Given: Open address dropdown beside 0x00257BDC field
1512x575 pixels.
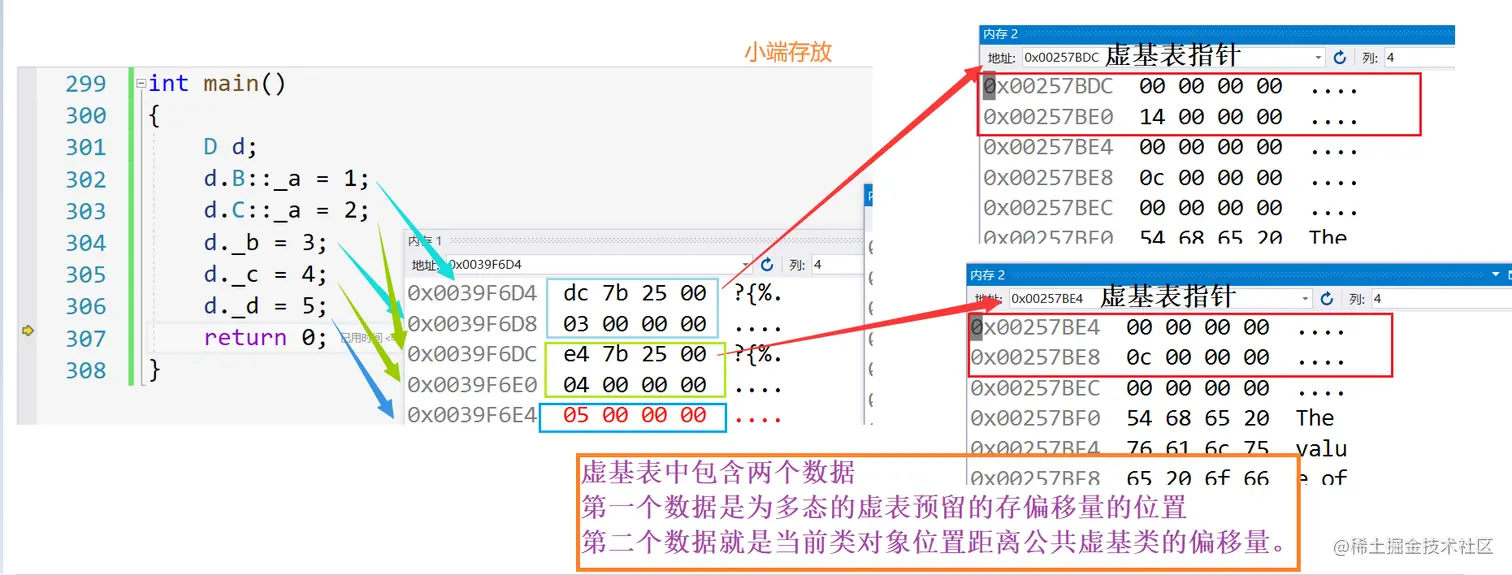Looking at the screenshot, I should pos(1319,58).
